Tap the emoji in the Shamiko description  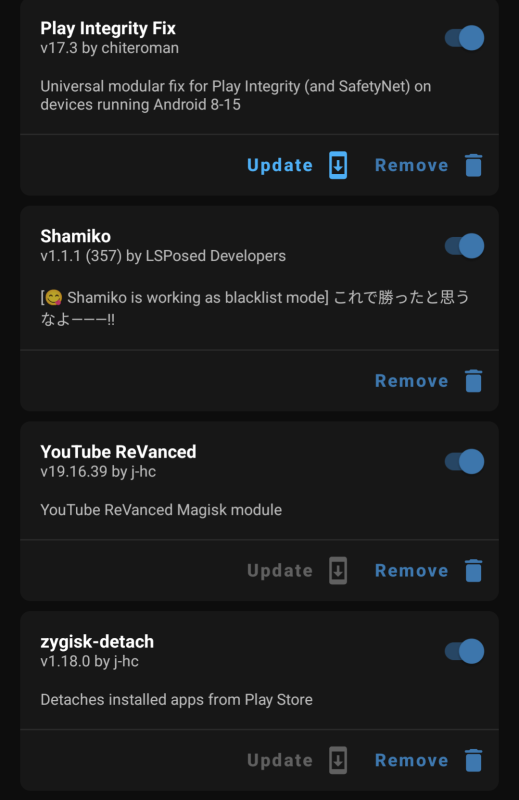[54, 297]
